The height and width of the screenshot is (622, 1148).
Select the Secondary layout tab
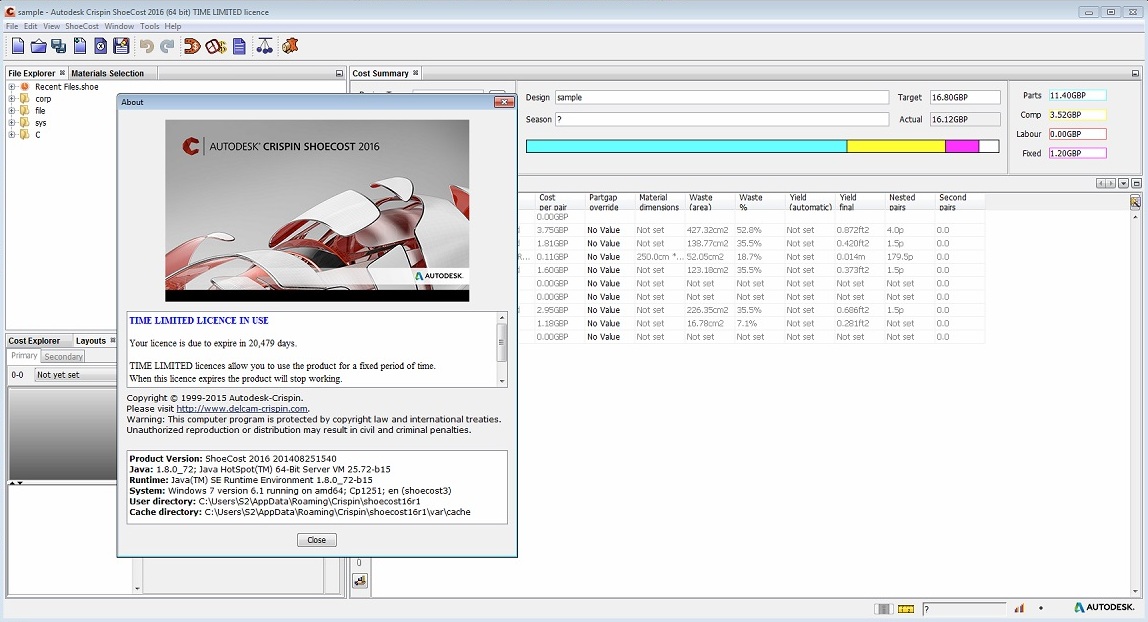point(63,356)
